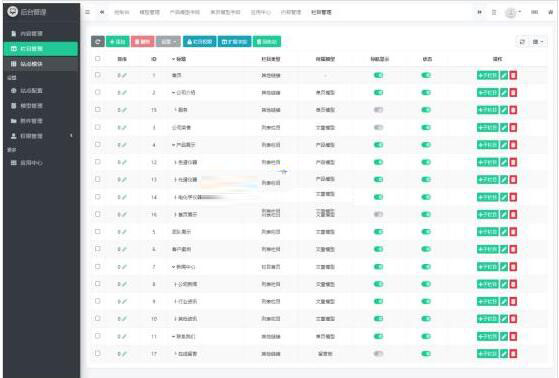Click the sort-value pencil icon in ID 1 row

pyautogui.click(x=124, y=75)
